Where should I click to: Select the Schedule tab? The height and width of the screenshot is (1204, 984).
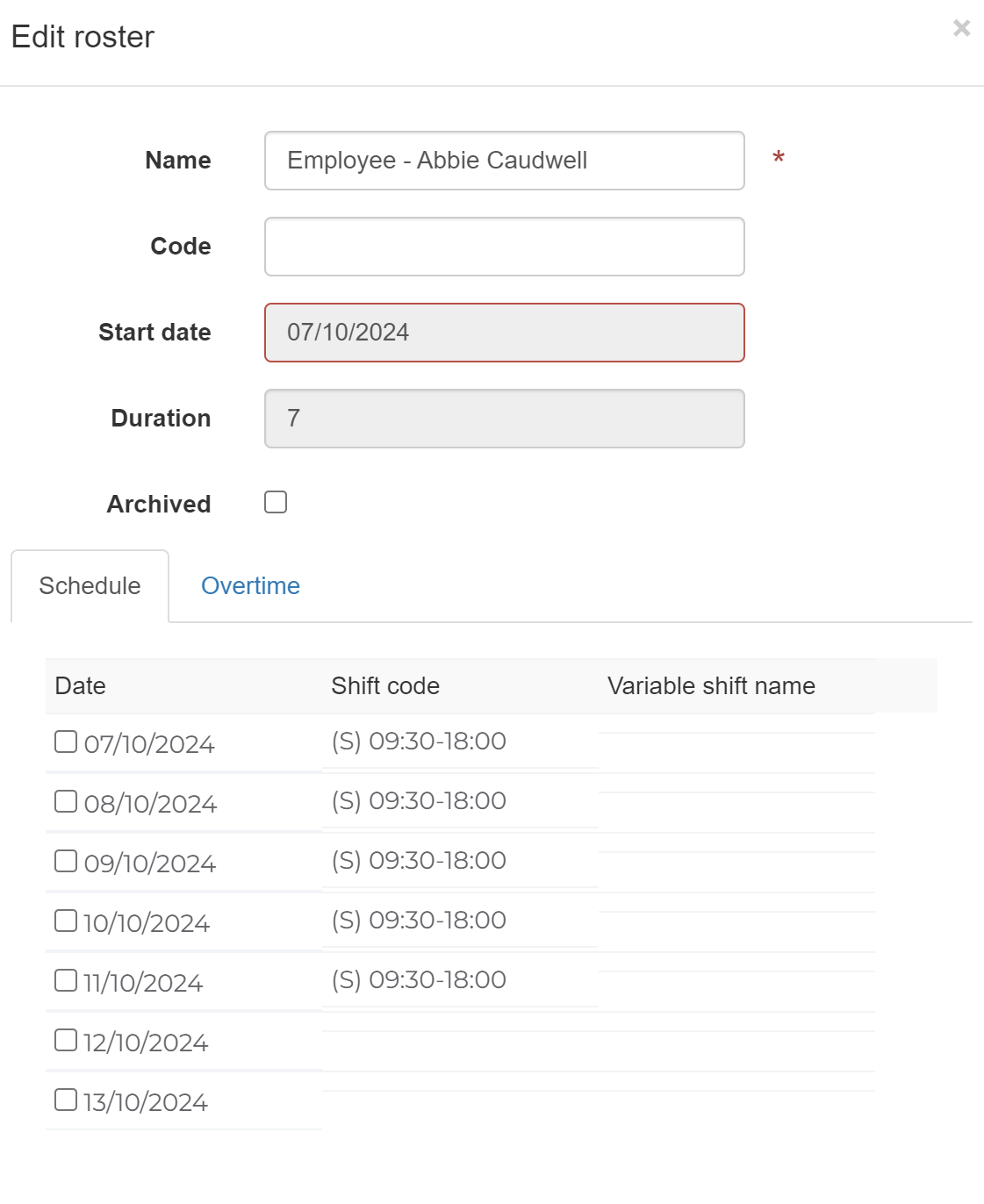coord(90,586)
